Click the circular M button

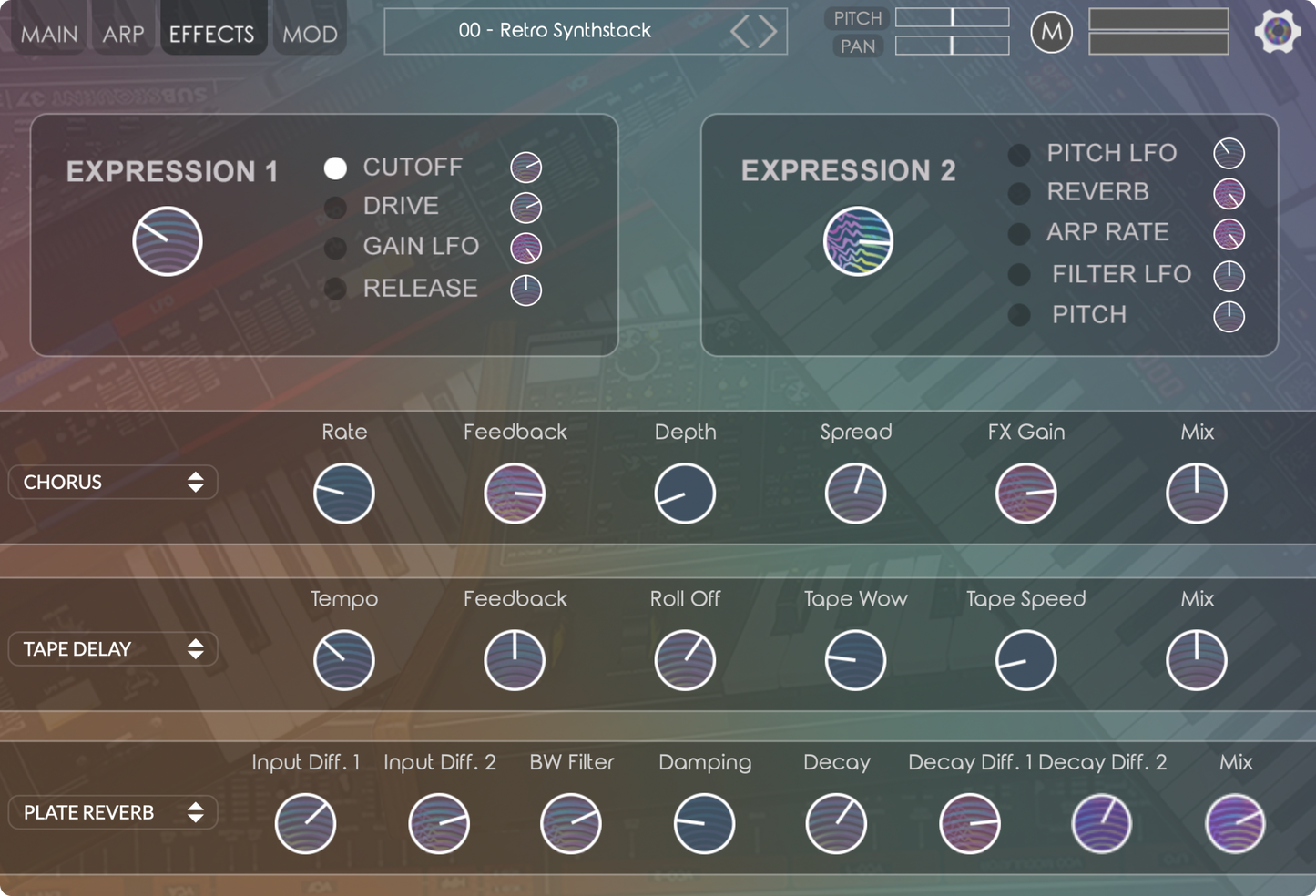(1051, 32)
